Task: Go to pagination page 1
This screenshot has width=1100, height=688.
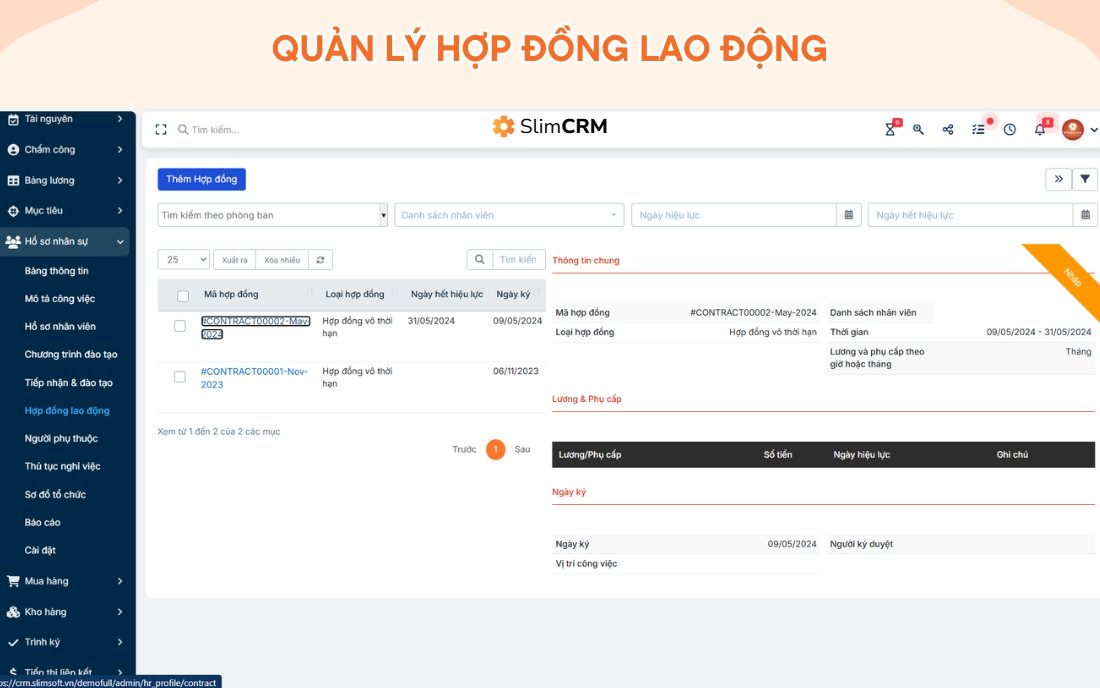Action: [495, 450]
